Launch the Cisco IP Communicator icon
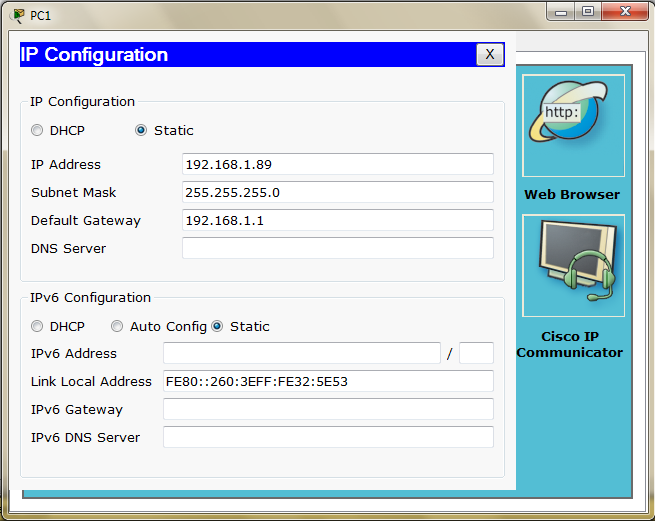Screen dimensions: 655x521 point(573,266)
